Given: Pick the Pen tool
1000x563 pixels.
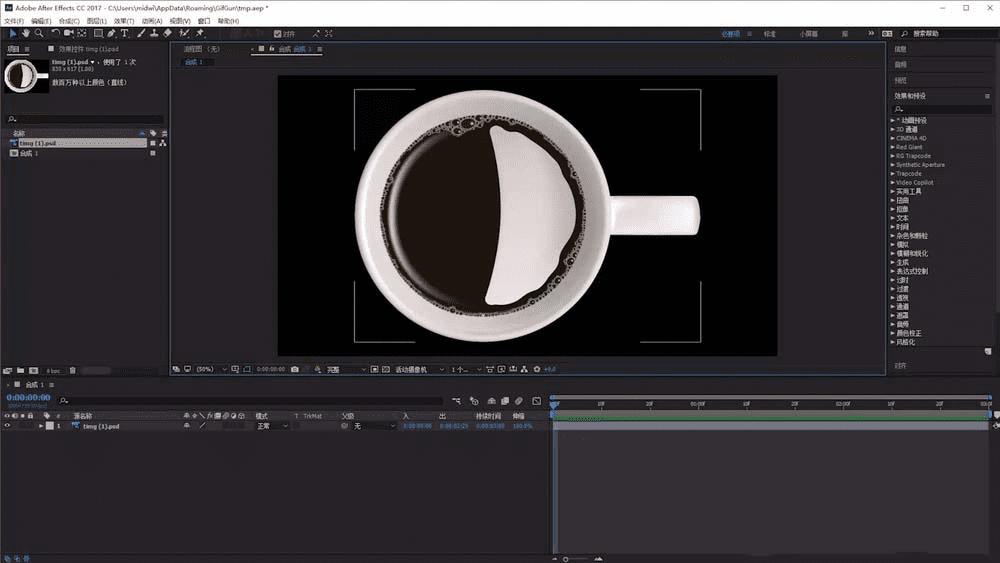Looking at the screenshot, I should tap(111, 33).
